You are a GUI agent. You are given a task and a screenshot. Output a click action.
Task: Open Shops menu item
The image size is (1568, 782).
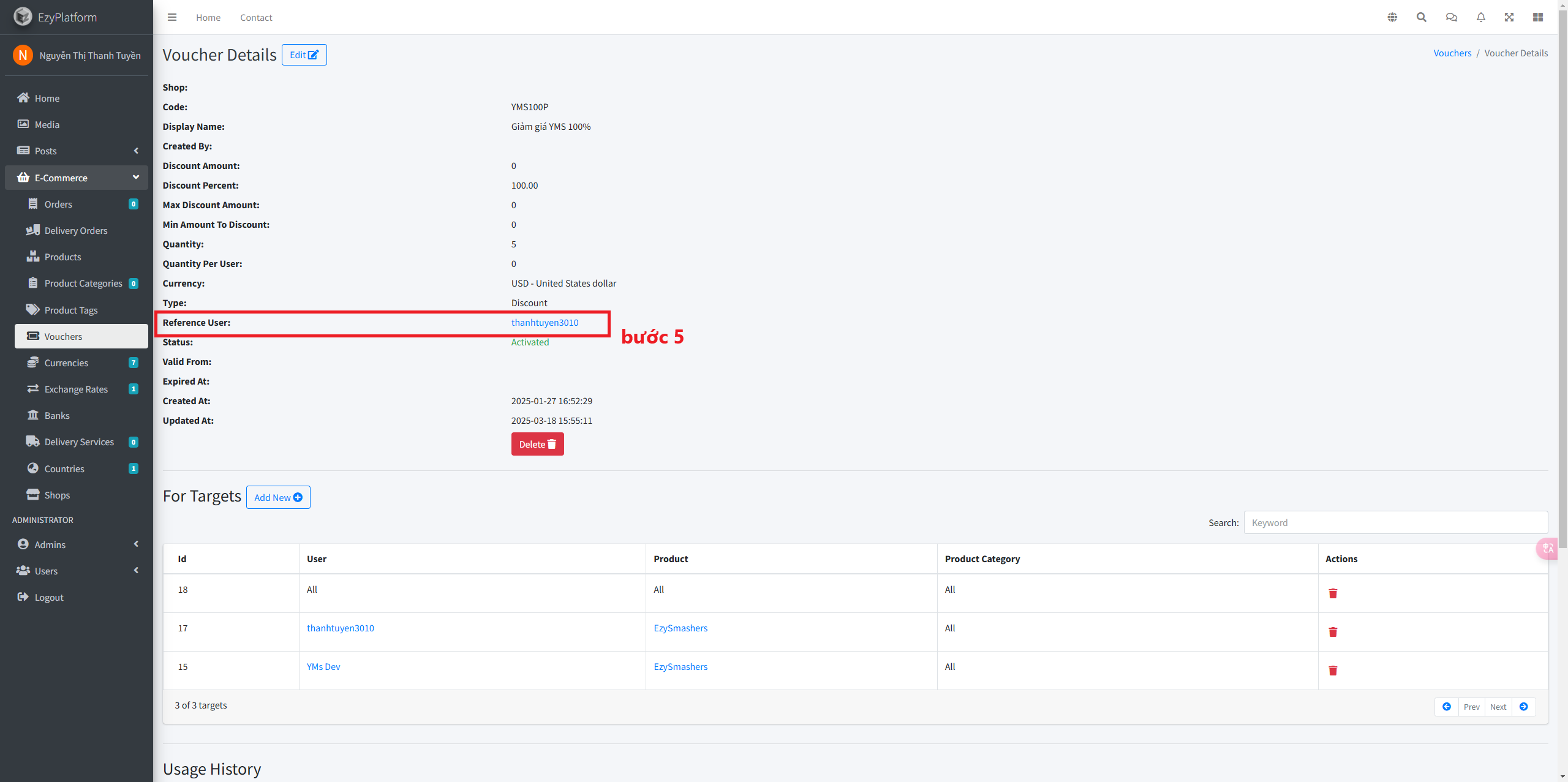(x=81, y=495)
